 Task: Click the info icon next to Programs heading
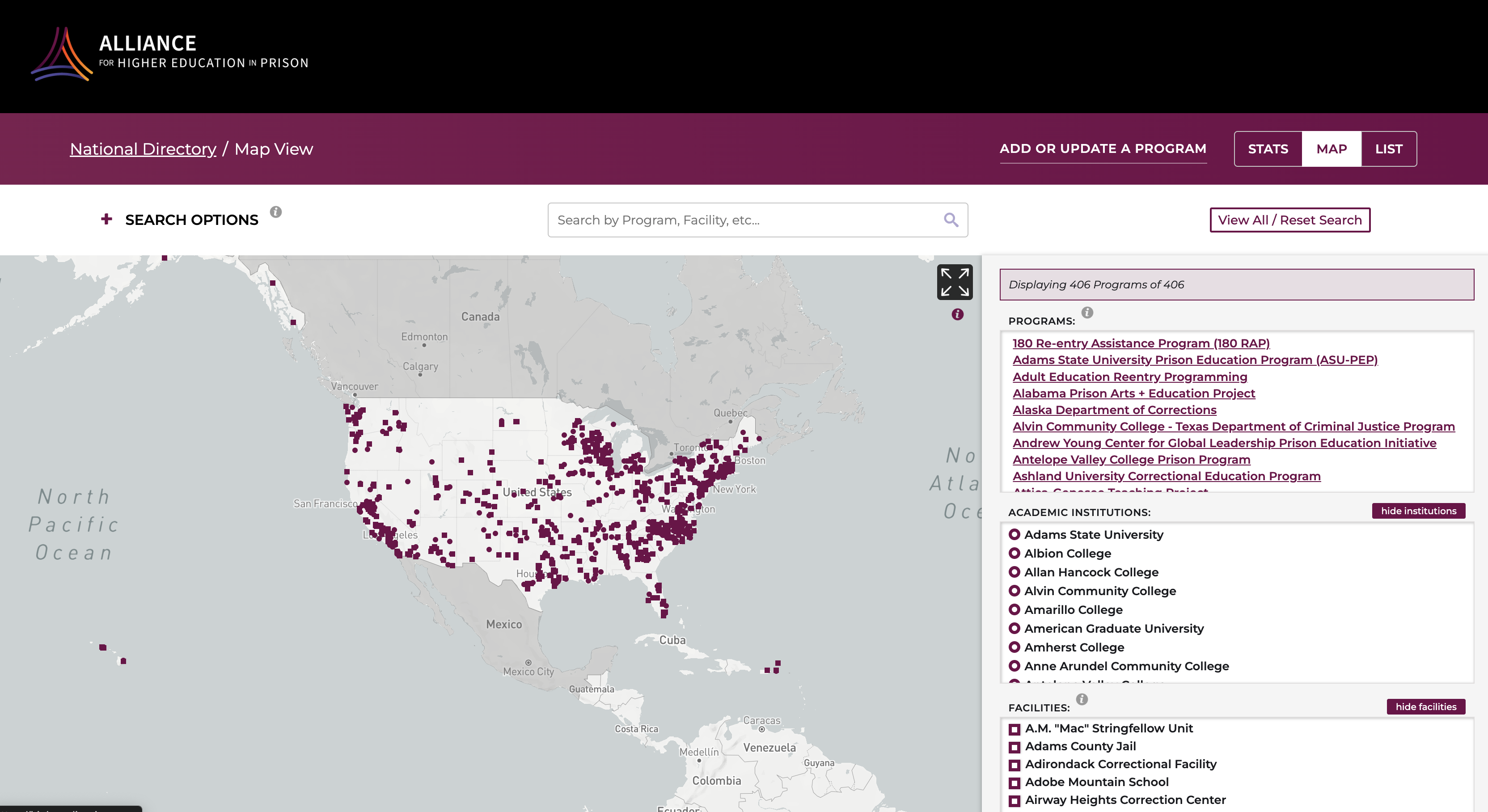(x=1087, y=313)
